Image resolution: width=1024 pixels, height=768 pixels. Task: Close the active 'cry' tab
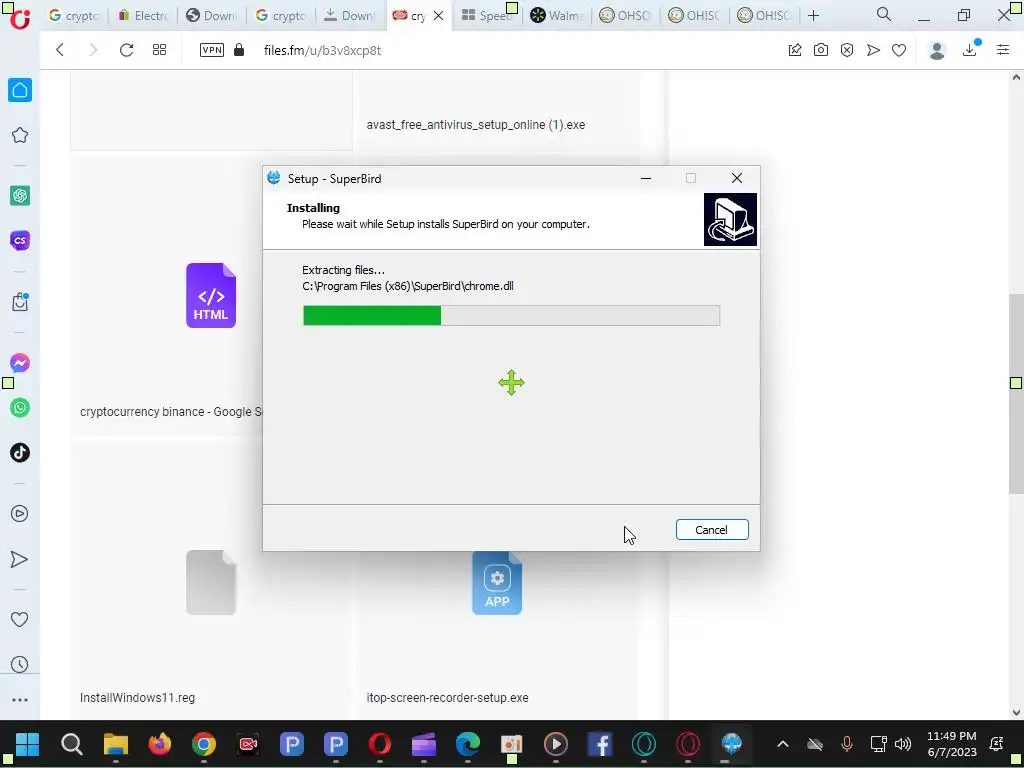[x=439, y=16]
